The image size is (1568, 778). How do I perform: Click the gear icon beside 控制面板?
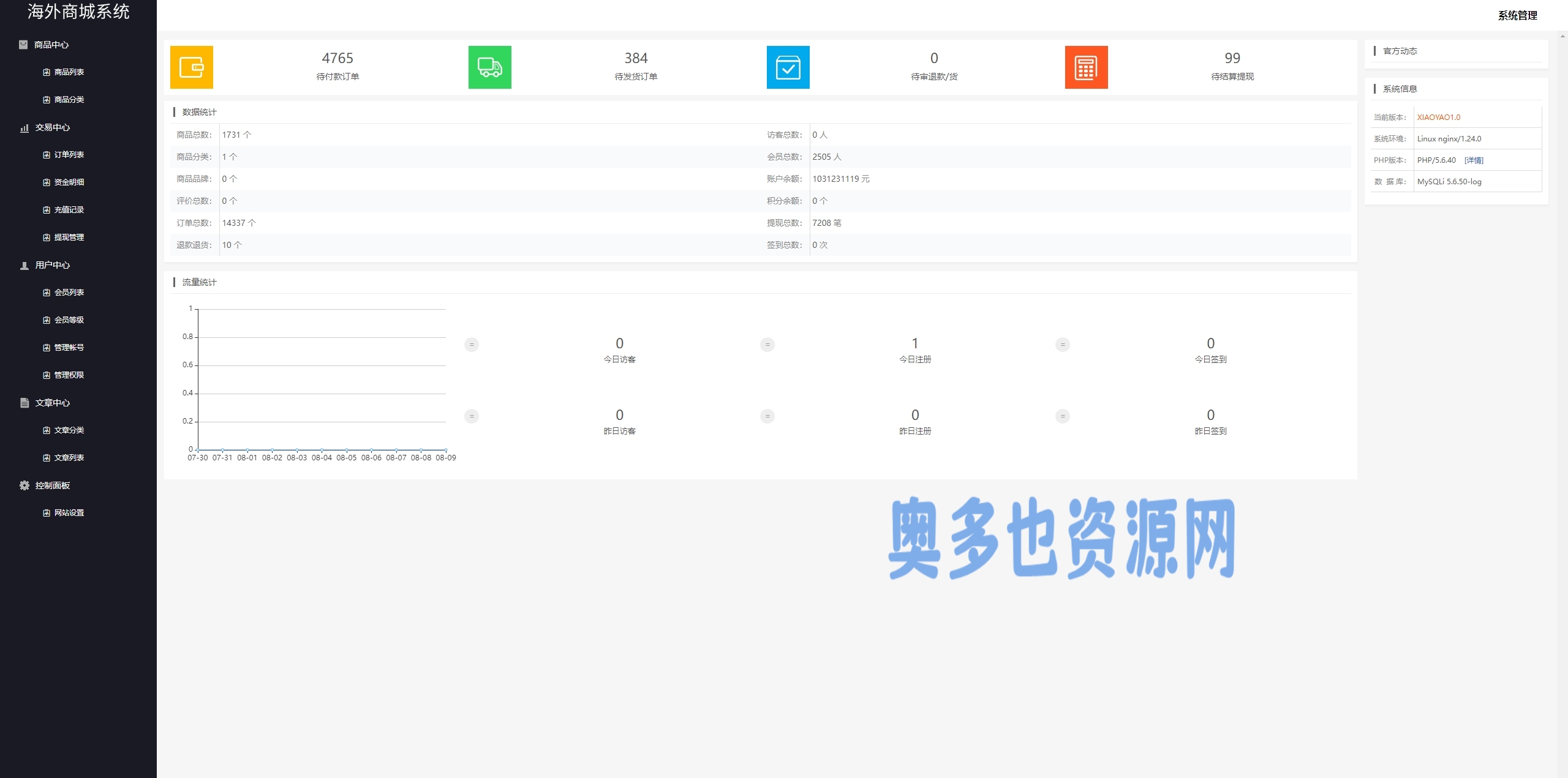pos(24,485)
